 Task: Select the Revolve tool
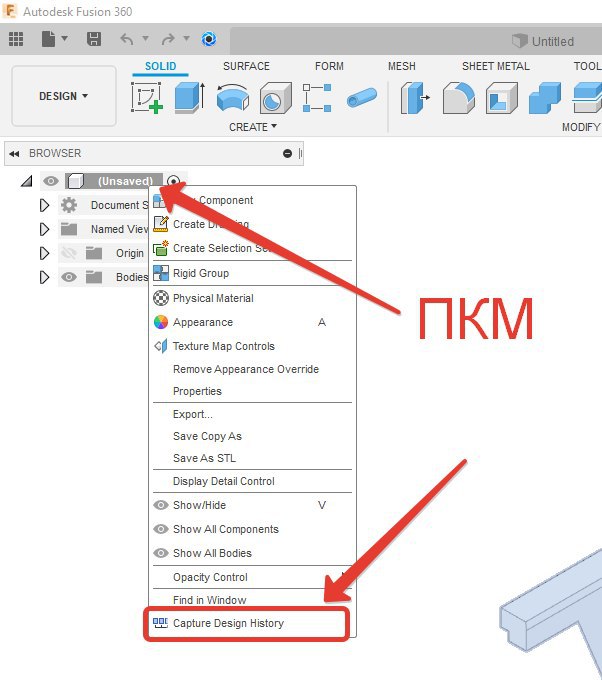233,98
